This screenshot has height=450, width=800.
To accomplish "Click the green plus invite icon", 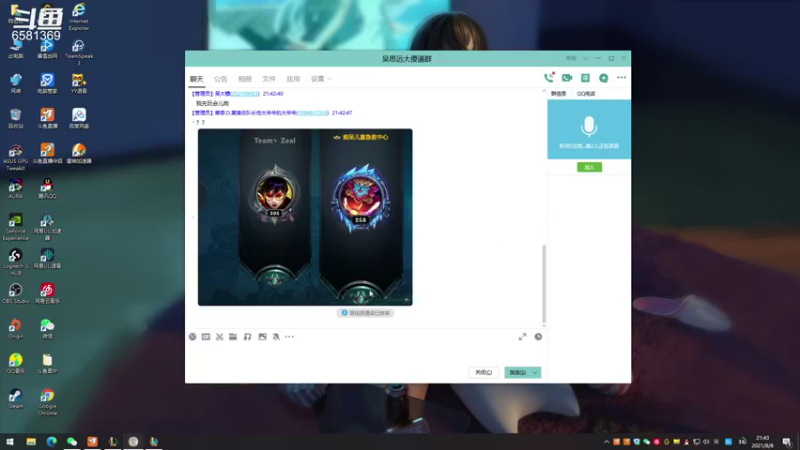I will [x=604, y=78].
